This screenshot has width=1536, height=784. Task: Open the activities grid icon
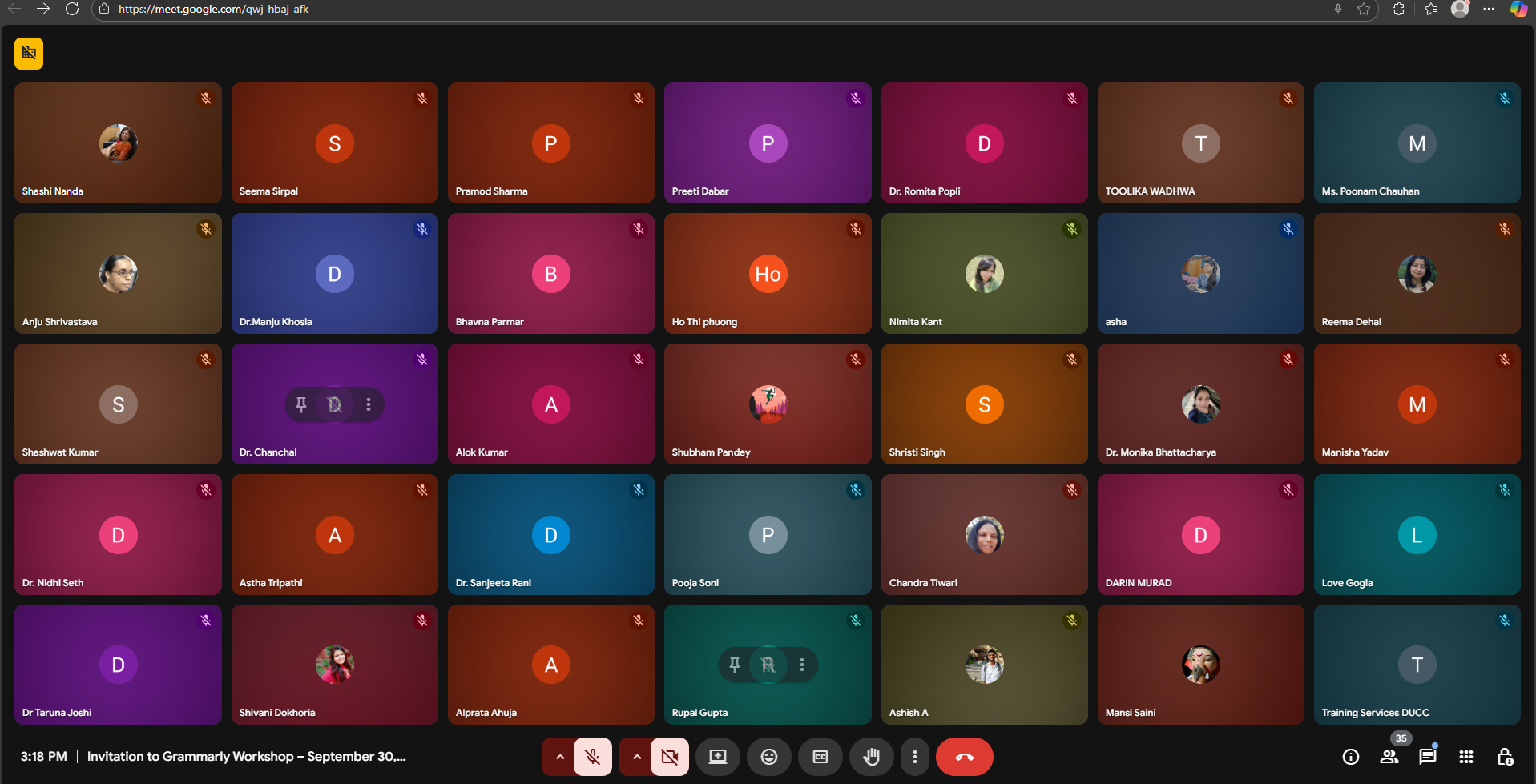click(x=1466, y=757)
